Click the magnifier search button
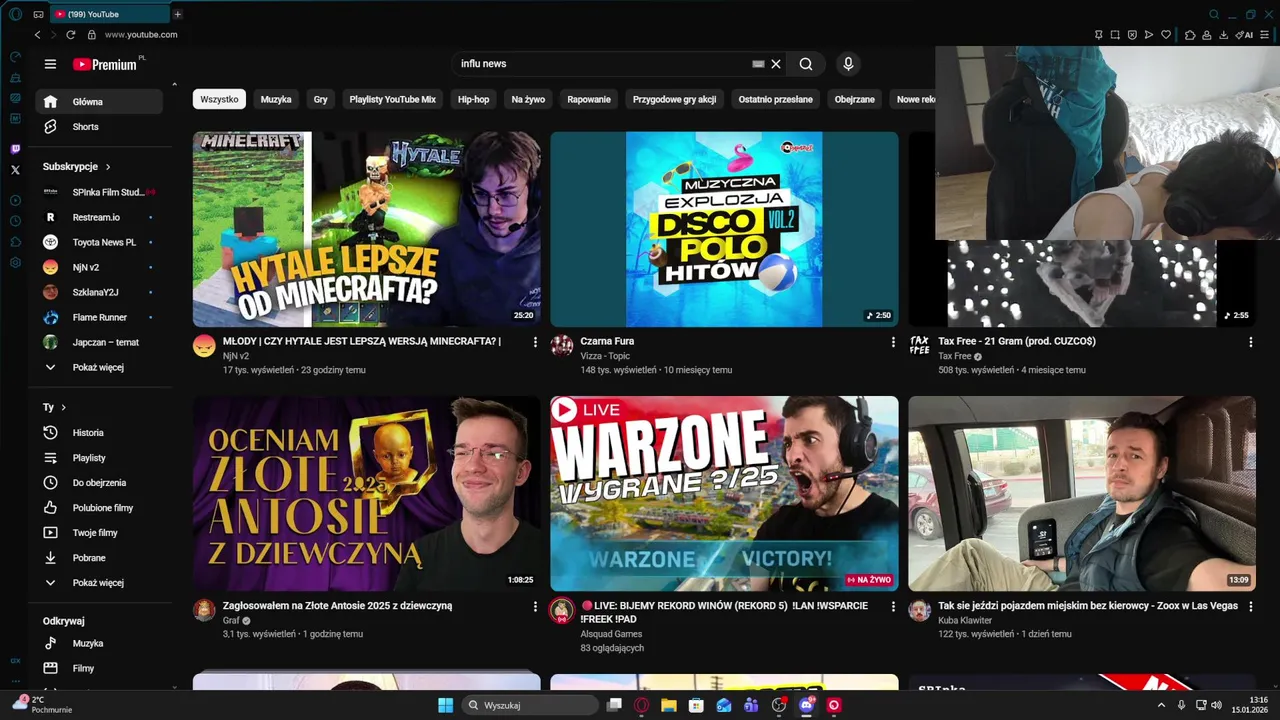This screenshot has height=720, width=1280. (806, 64)
